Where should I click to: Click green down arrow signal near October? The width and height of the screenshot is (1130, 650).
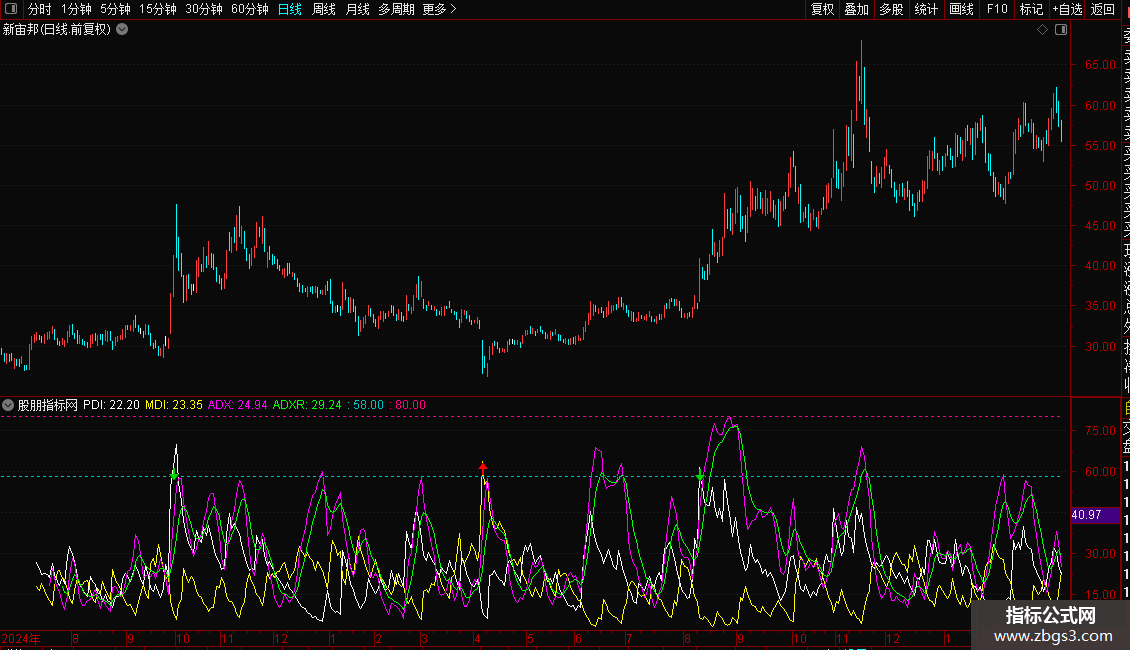point(174,475)
